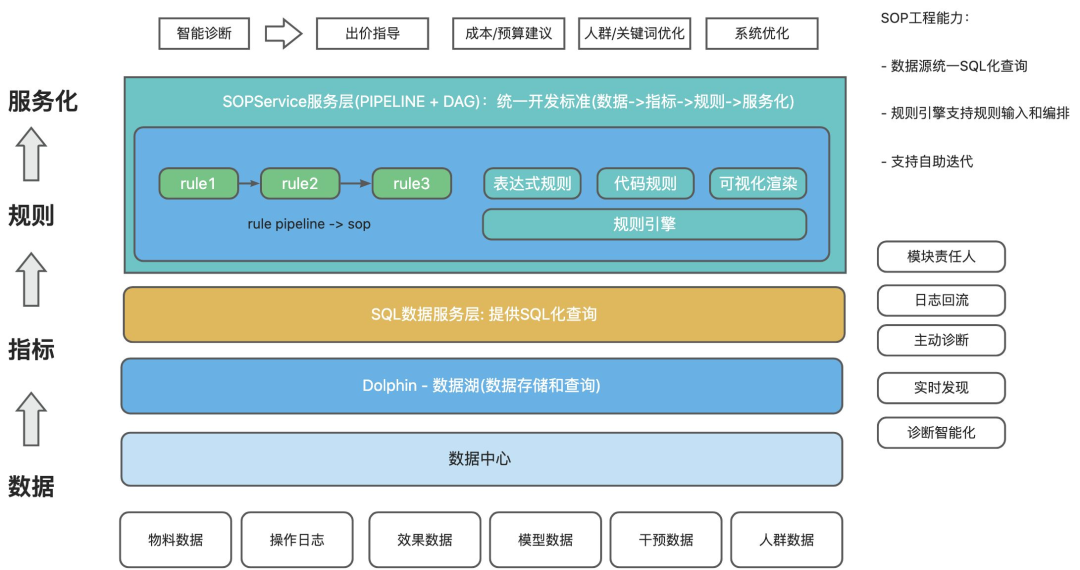The image size is (1080, 570).
Task: Click the 人群数据 box
Action: click(x=787, y=540)
